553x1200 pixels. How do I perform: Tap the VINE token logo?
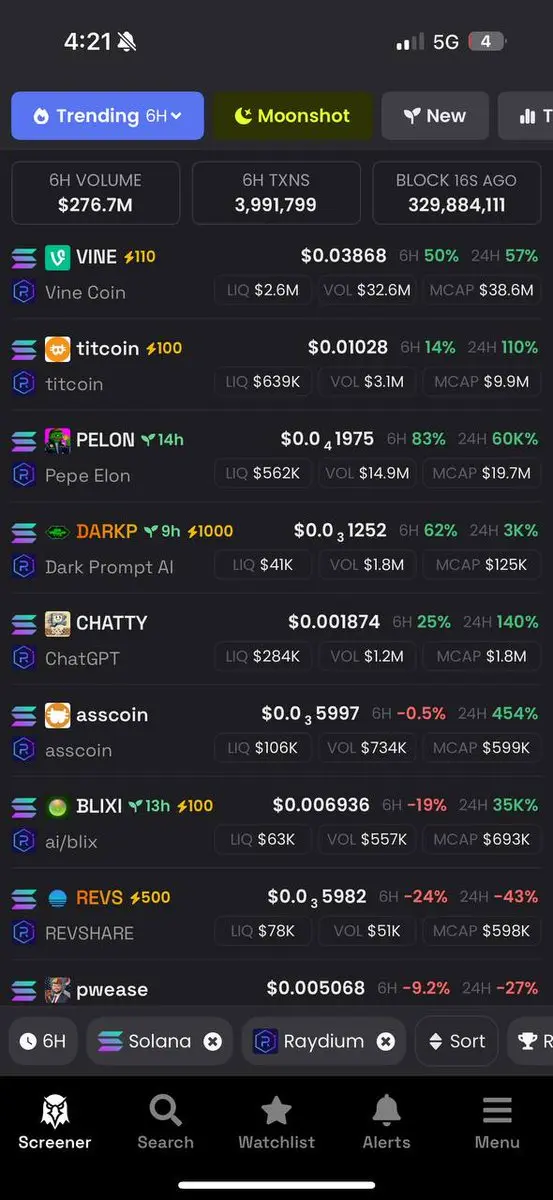[x=58, y=257]
